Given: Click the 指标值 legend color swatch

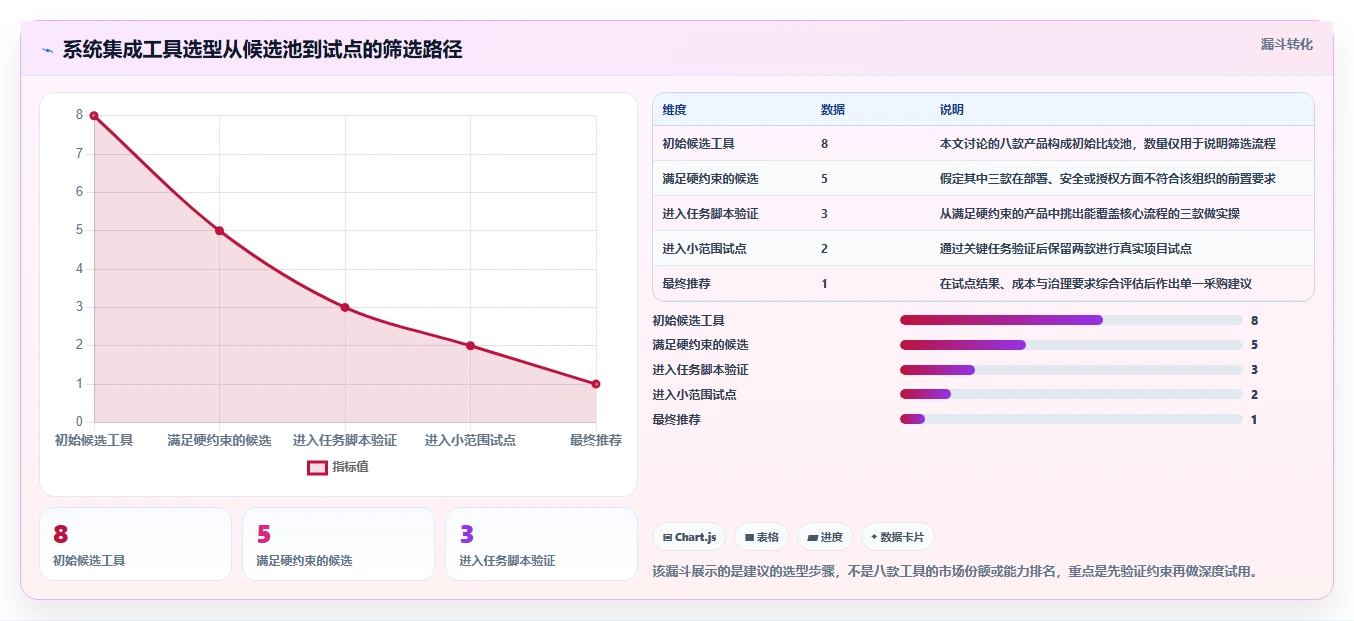Looking at the screenshot, I should [317, 467].
